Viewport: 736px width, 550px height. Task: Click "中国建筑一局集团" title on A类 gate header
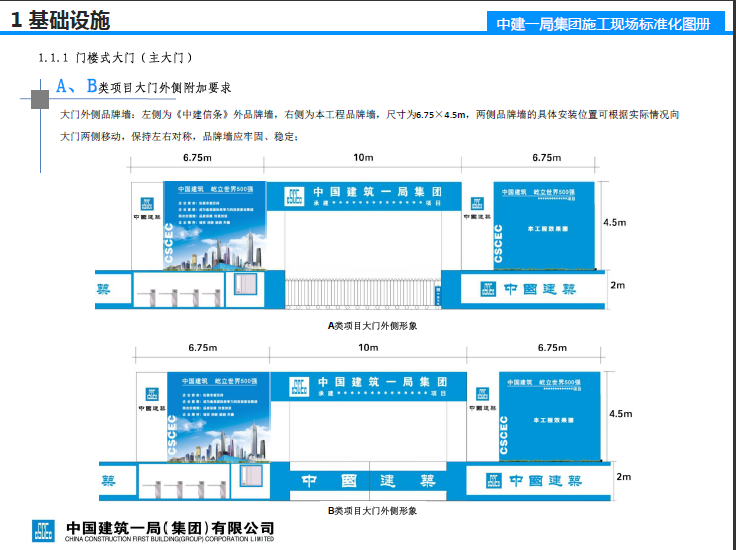point(378,192)
